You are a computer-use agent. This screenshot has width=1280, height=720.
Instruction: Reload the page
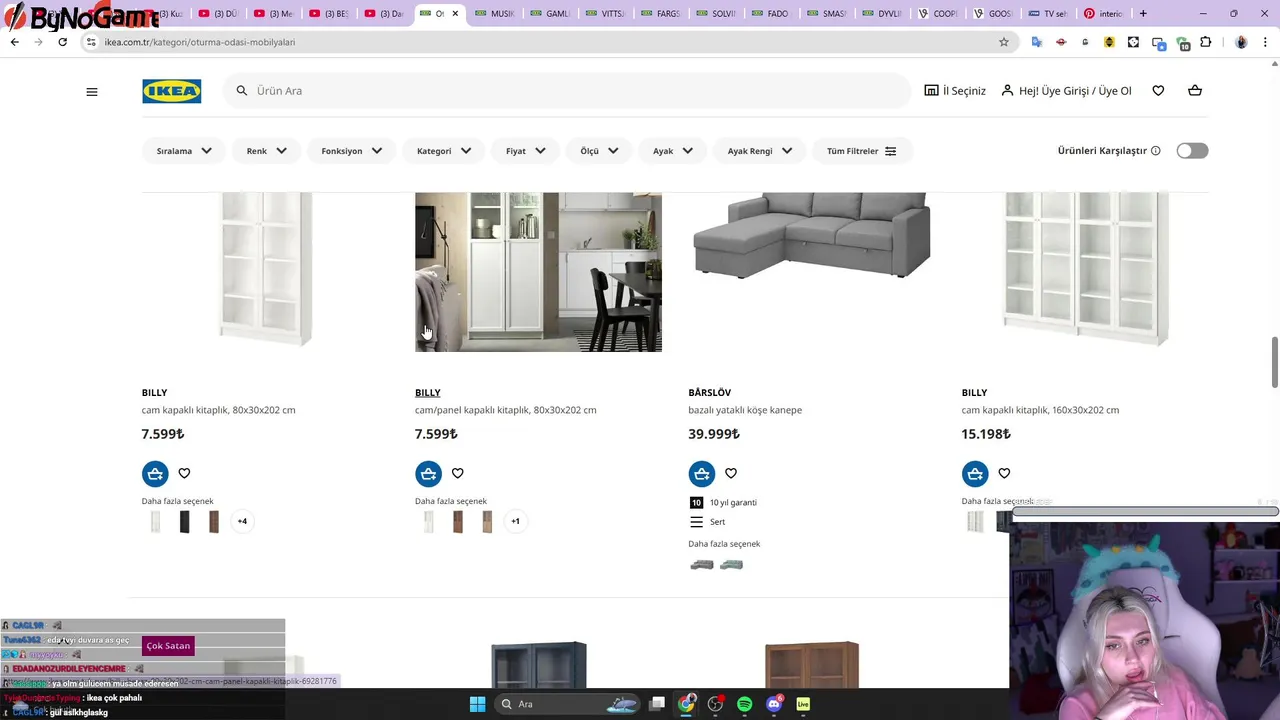coord(62,42)
